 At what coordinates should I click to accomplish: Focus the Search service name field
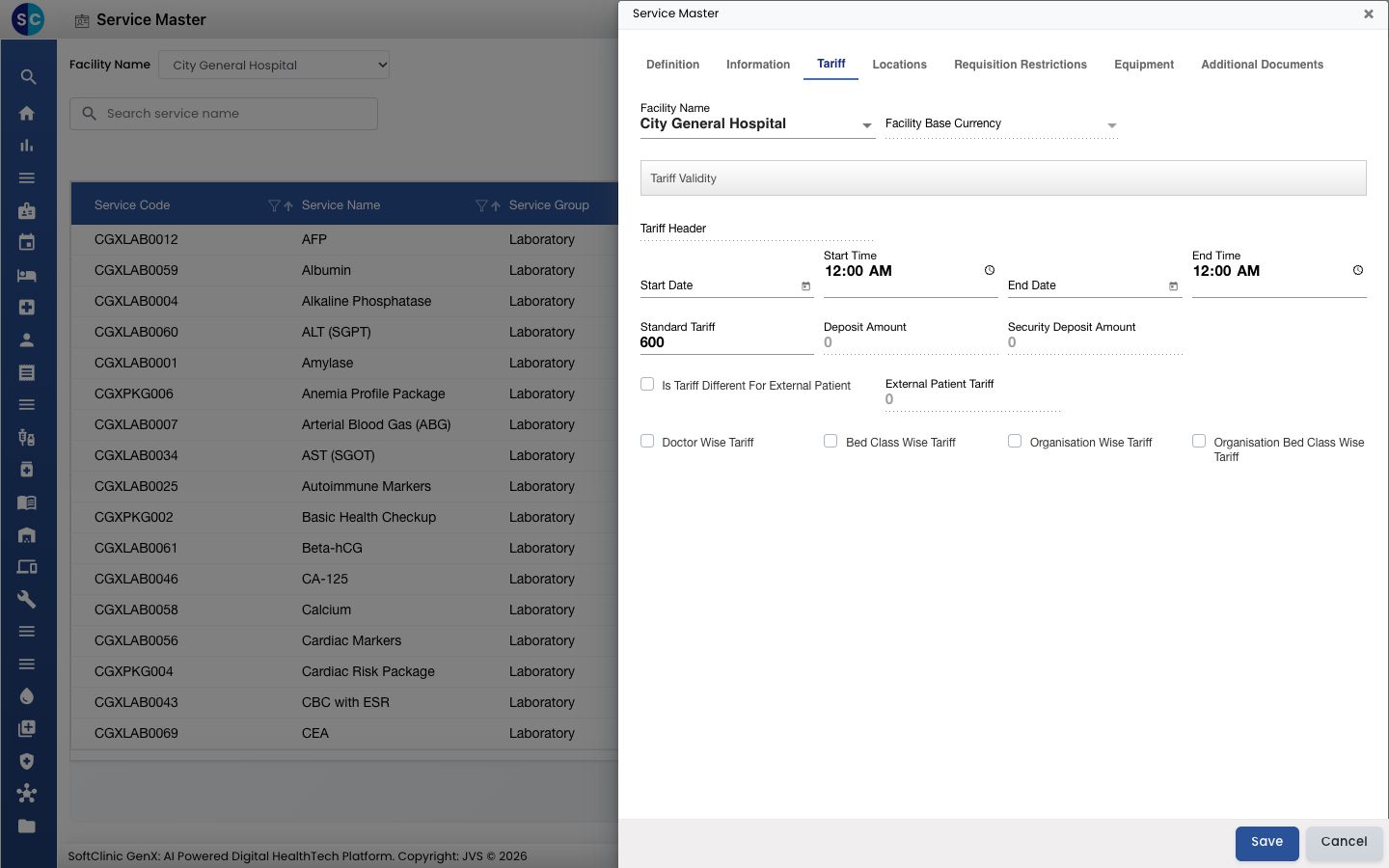tap(224, 114)
